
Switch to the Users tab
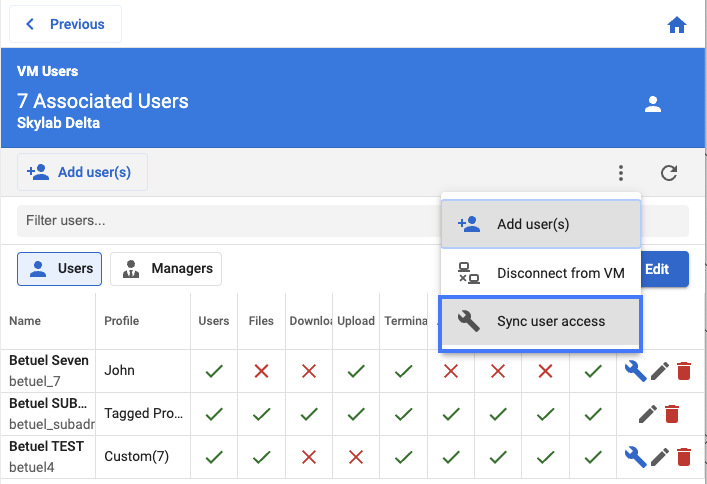coord(60,268)
